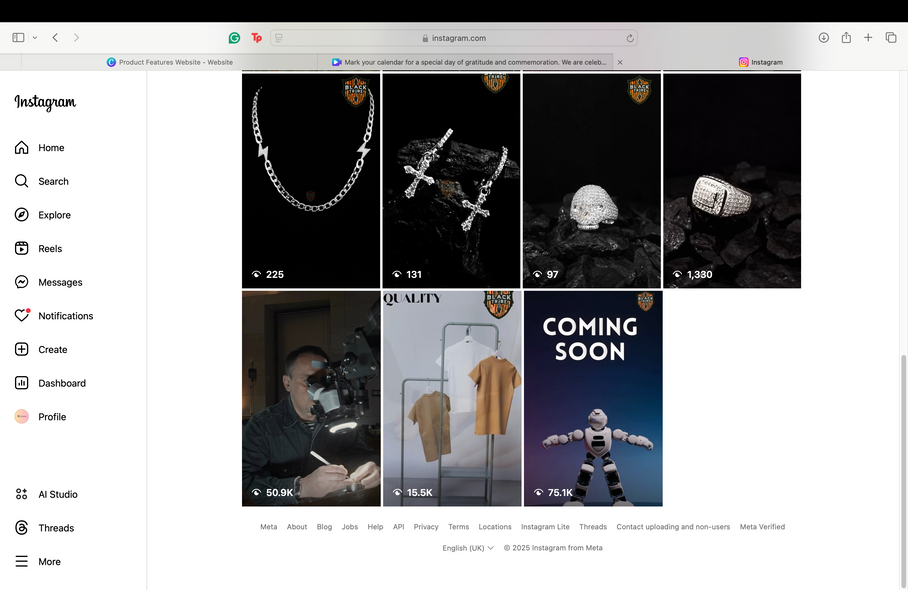Open Notifications via the heart icon

click(x=22, y=316)
